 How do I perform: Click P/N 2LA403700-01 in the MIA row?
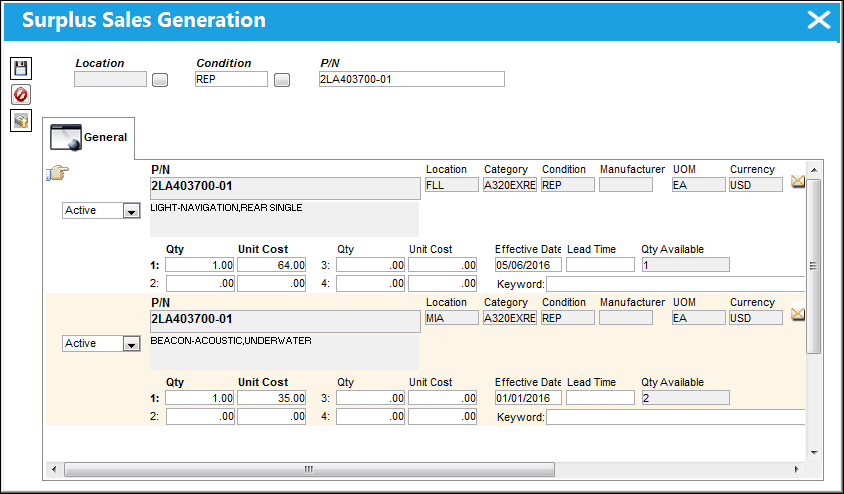pyautogui.click(x=285, y=321)
